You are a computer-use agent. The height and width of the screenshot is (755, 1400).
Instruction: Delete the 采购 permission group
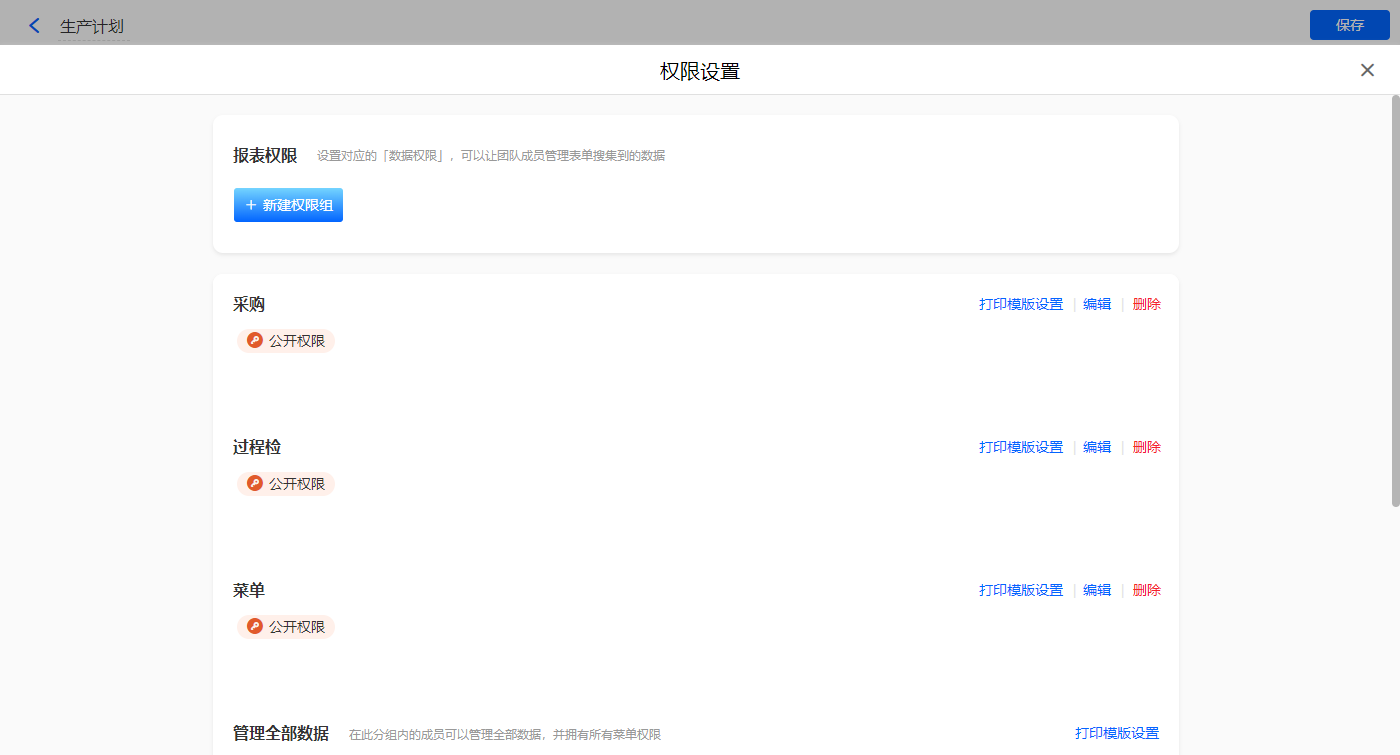coord(1146,304)
